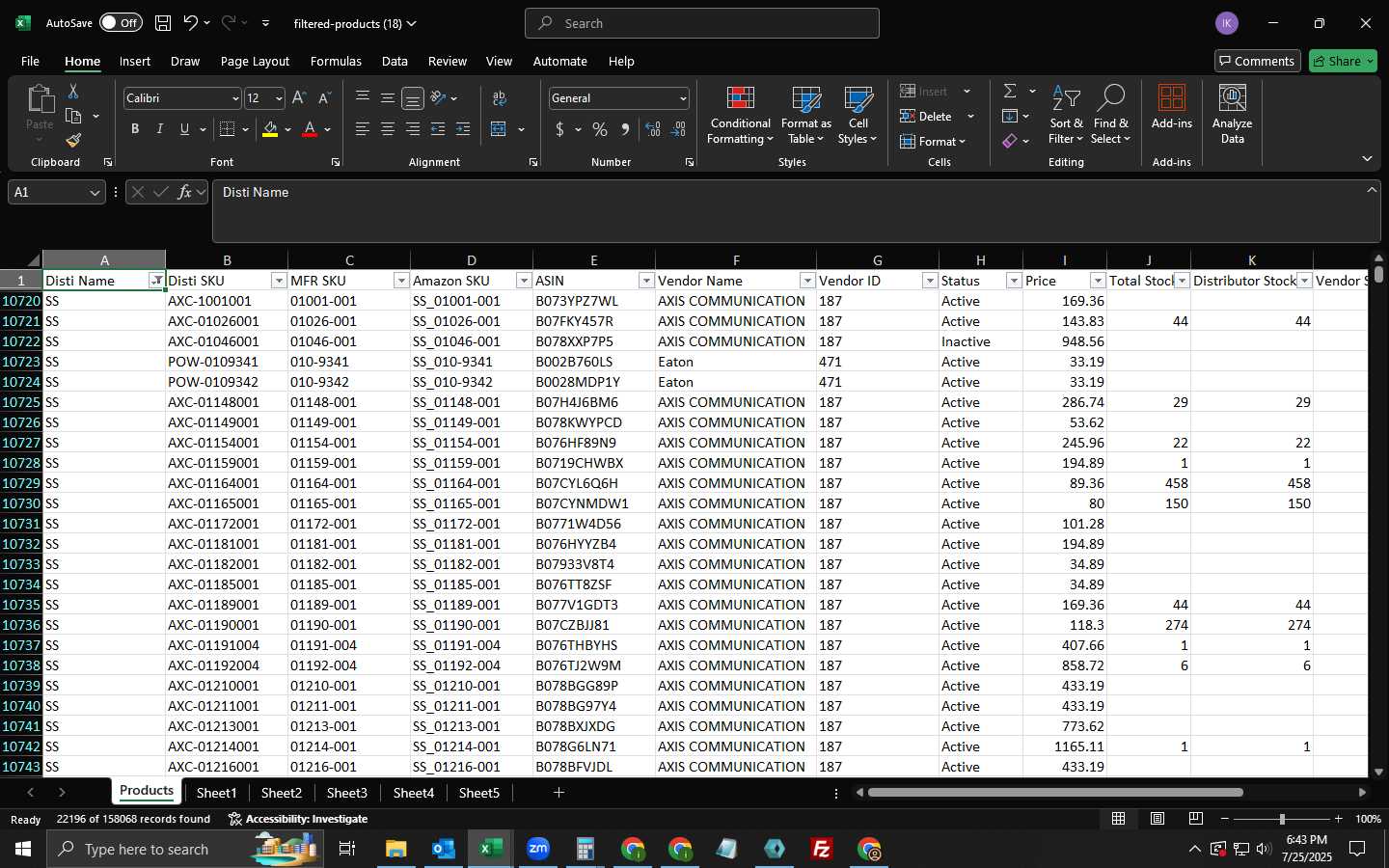
Task: Open Cell Styles gallery
Action: coord(858,117)
